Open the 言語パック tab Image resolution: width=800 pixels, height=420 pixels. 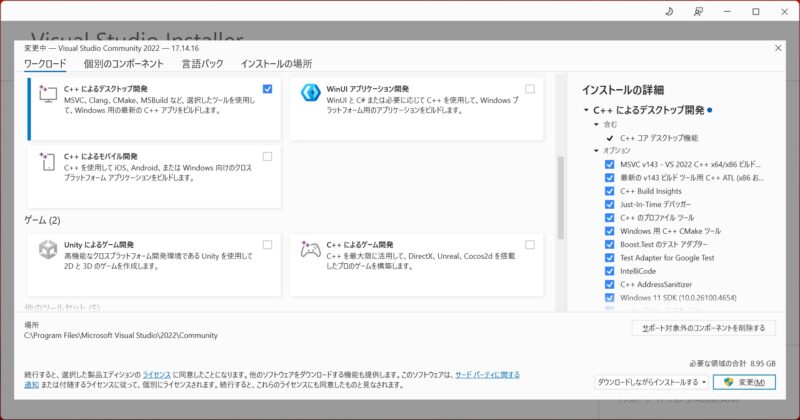click(202, 64)
